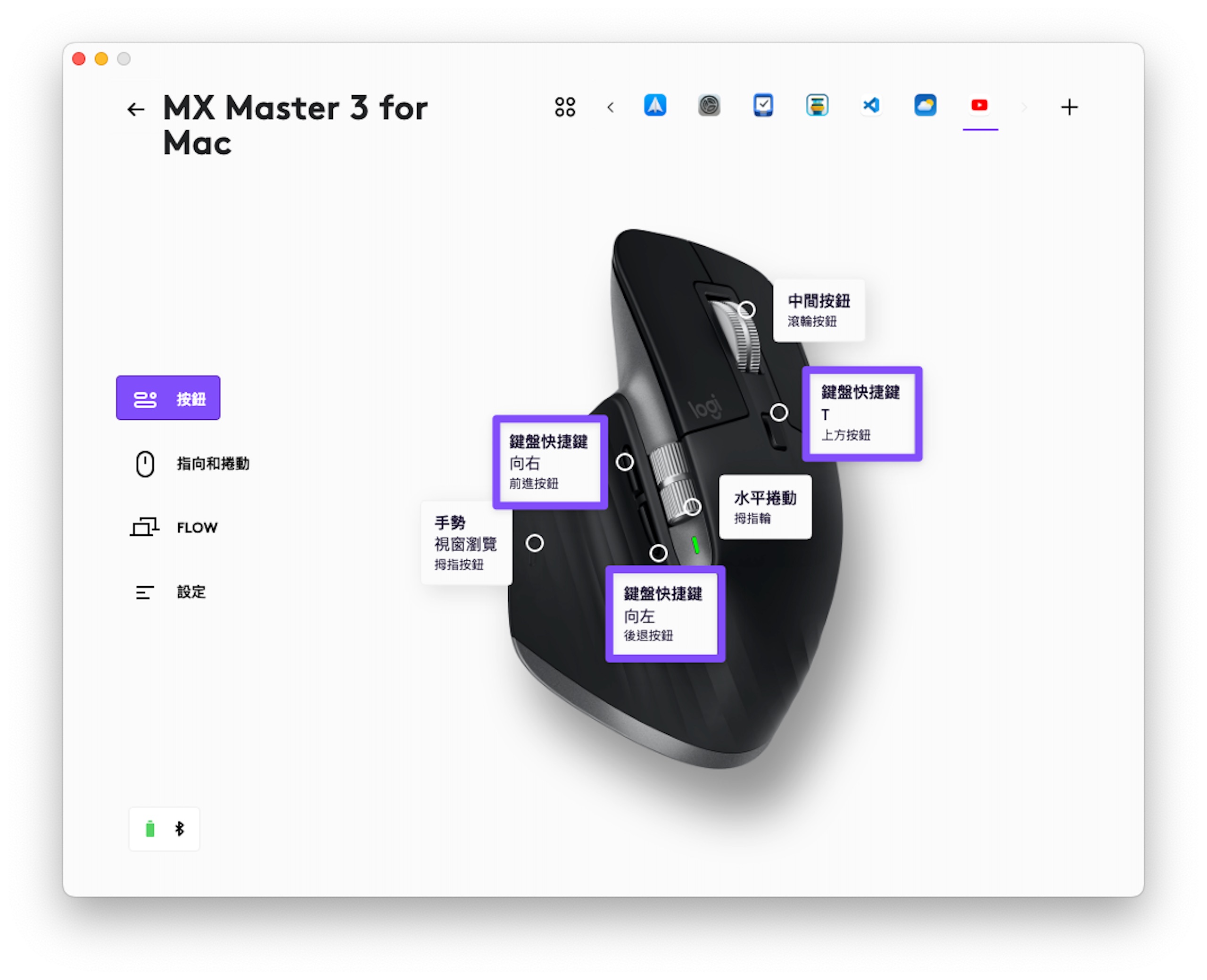
Task: Select the gray circular app profile
Action: (709, 106)
